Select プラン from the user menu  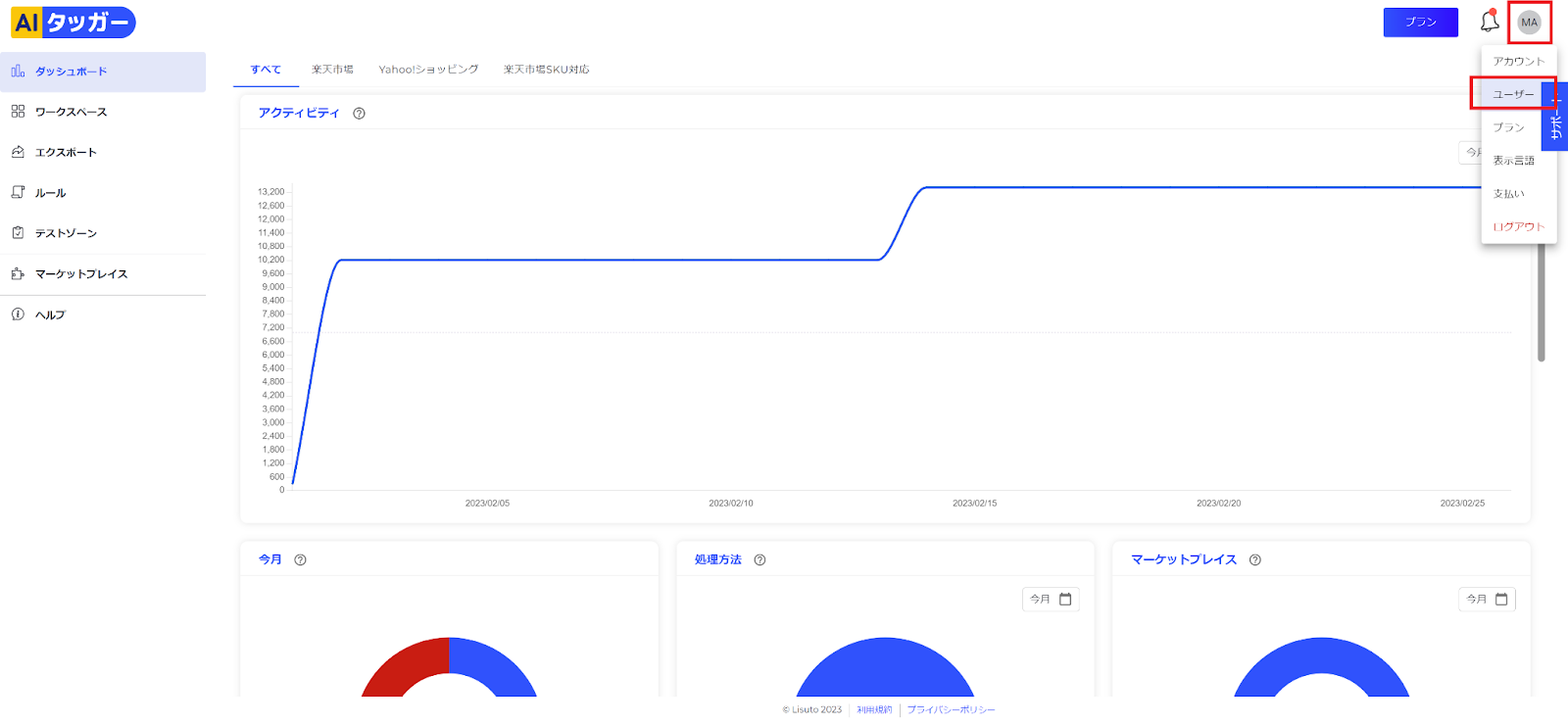(x=1519, y=127)
